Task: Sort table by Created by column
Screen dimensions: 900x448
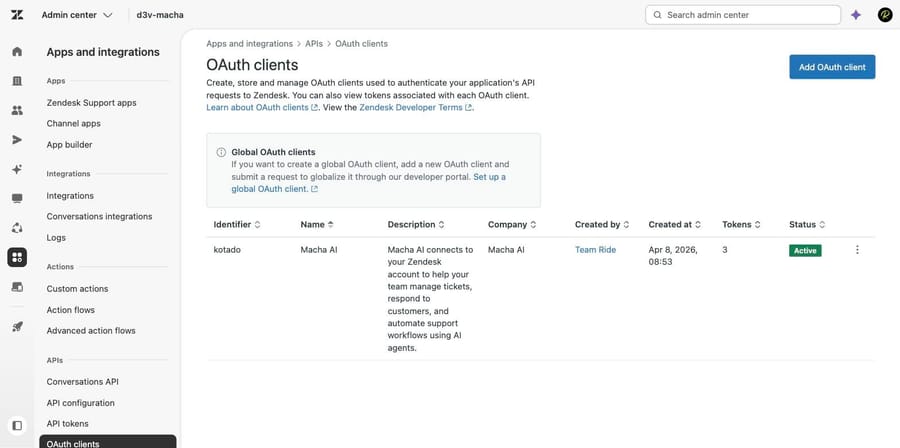Action: [602, 224]
